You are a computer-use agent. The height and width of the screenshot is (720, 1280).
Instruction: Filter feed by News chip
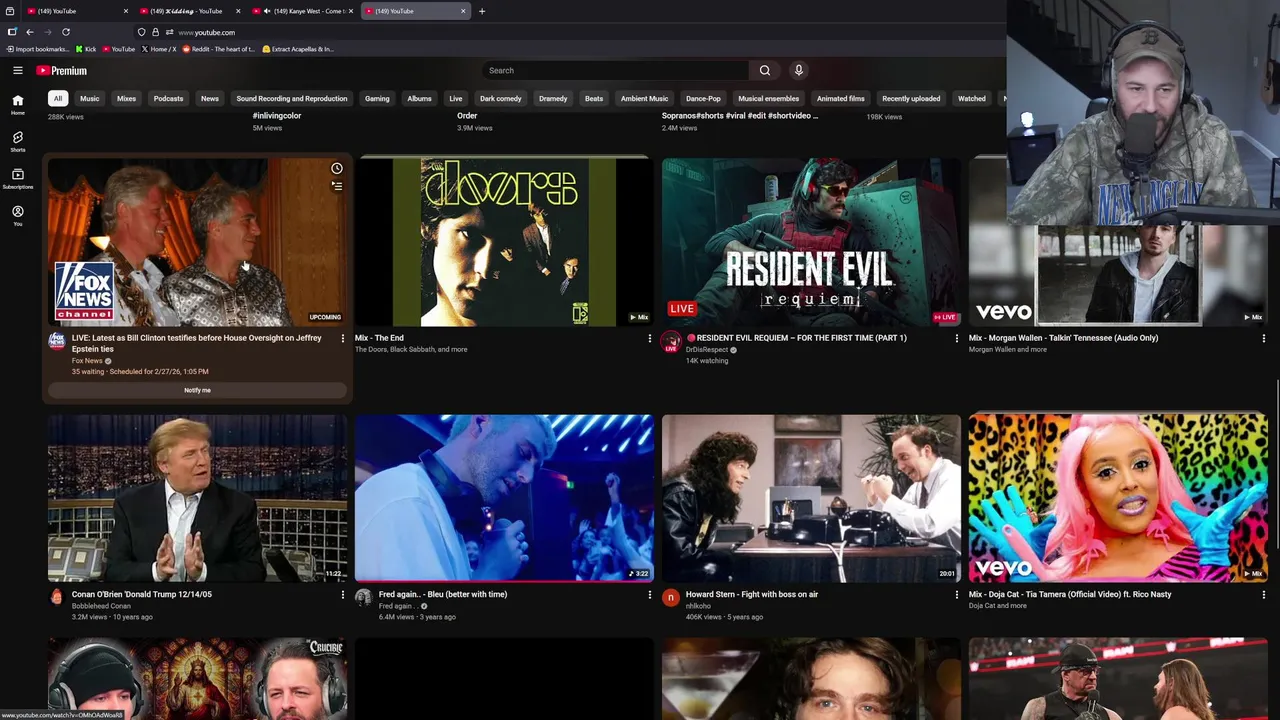pyautogui.click(x=209, y=98)
